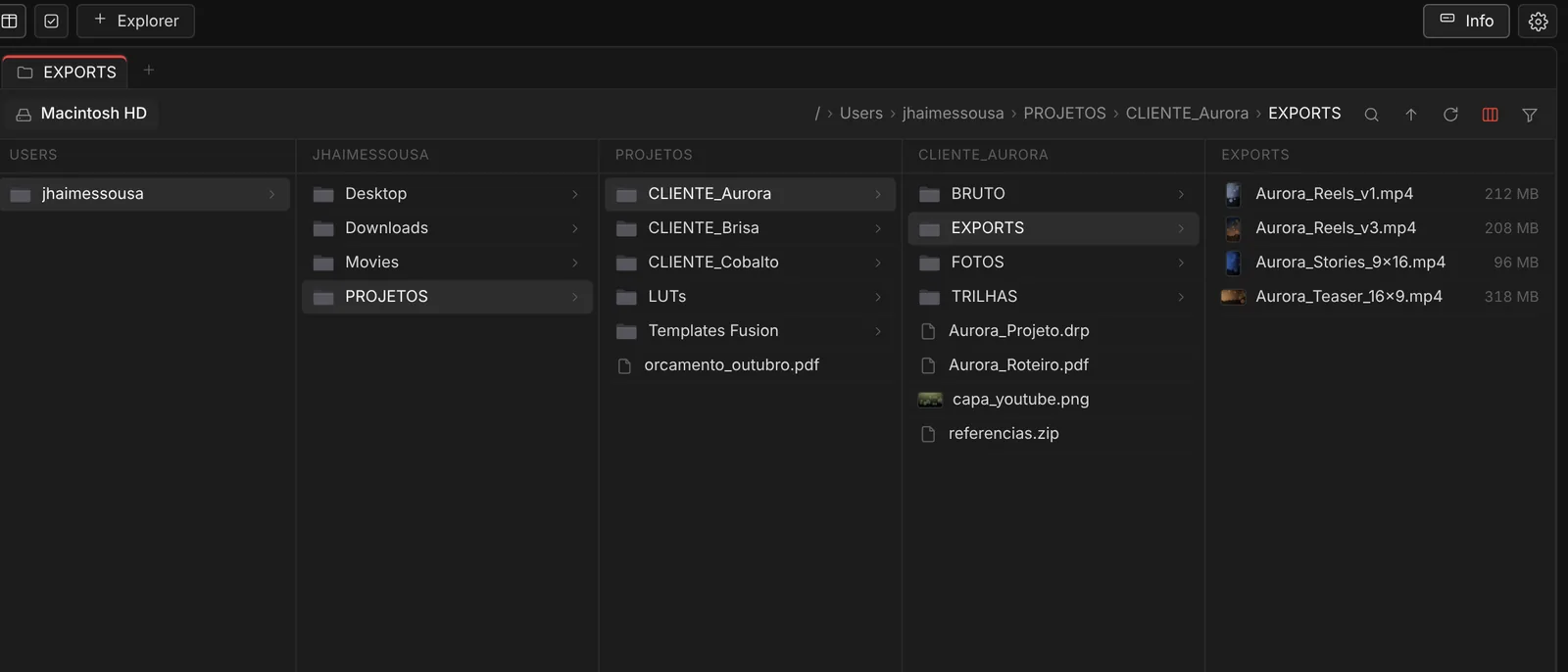The image size is (1568, 672).
Task: Expand the EXPORTS row chevron
Action: [x=1181, y=228]
